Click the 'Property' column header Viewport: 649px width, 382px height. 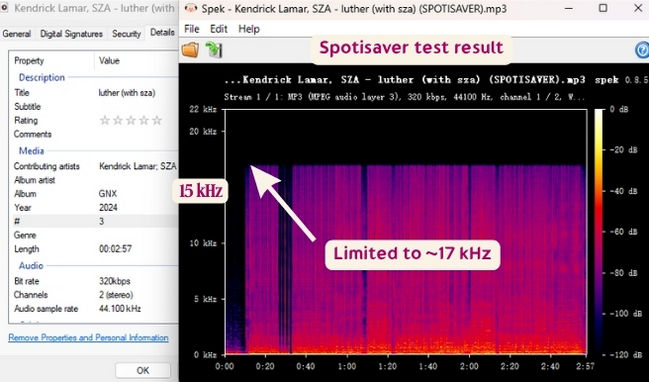click(29, 61)
